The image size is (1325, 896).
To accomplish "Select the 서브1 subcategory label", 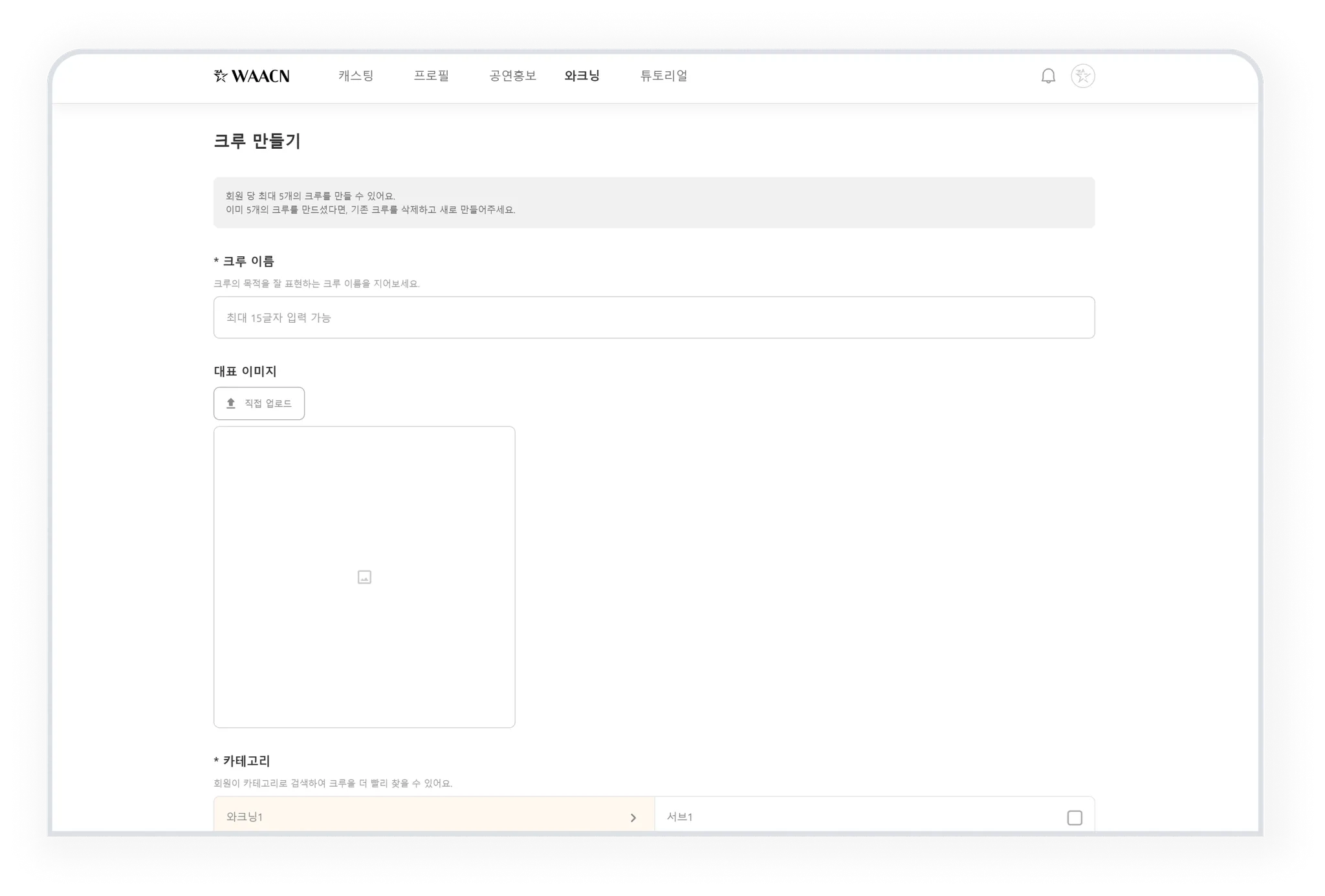I will click(x=680, y=817).
